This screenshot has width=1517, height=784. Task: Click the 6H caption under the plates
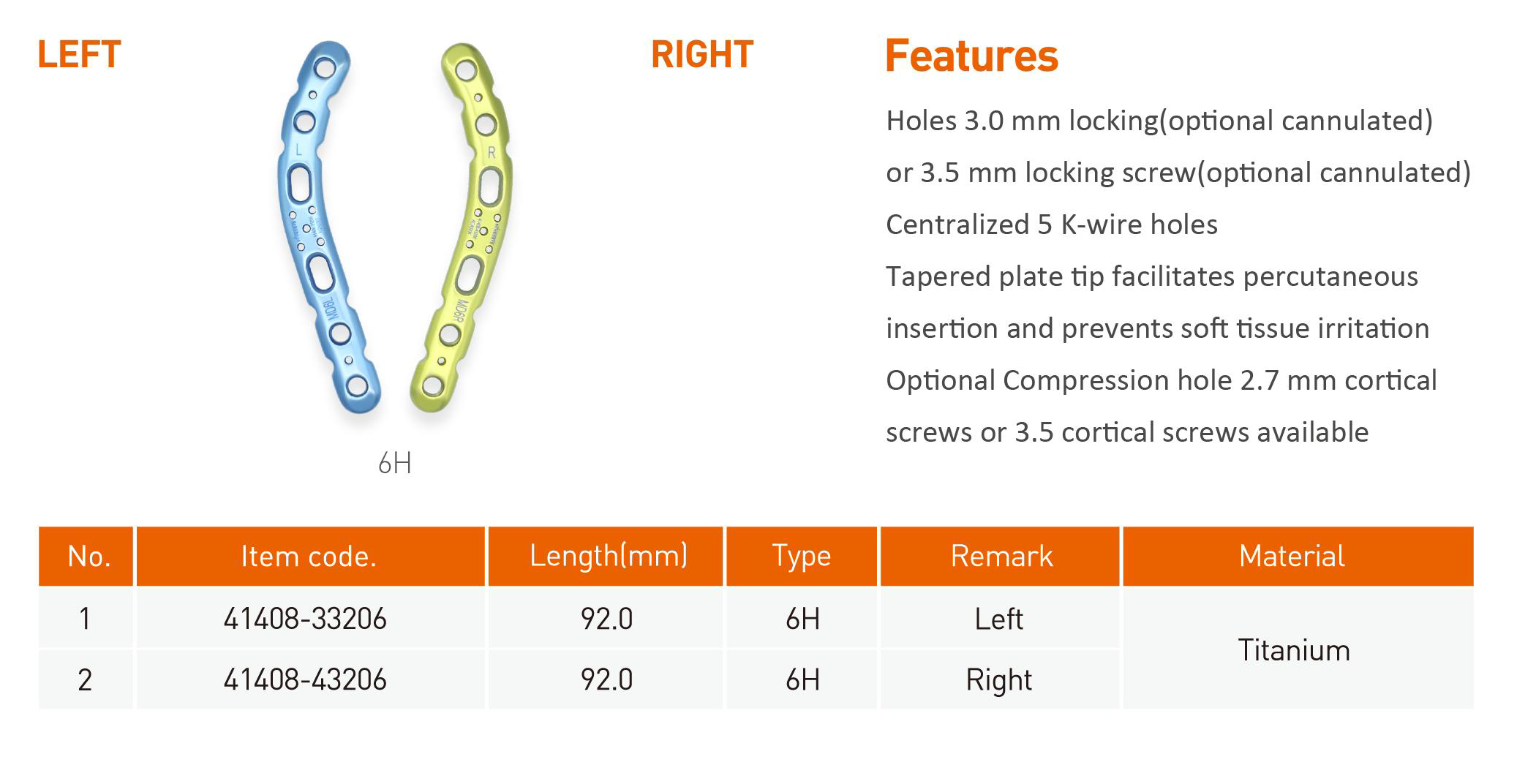tap(395, 463)
